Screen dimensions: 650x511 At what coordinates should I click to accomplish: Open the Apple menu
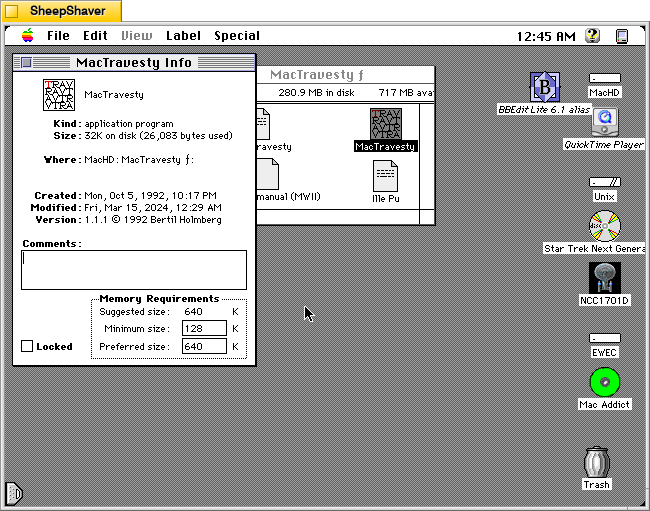(x=28, y=36)
